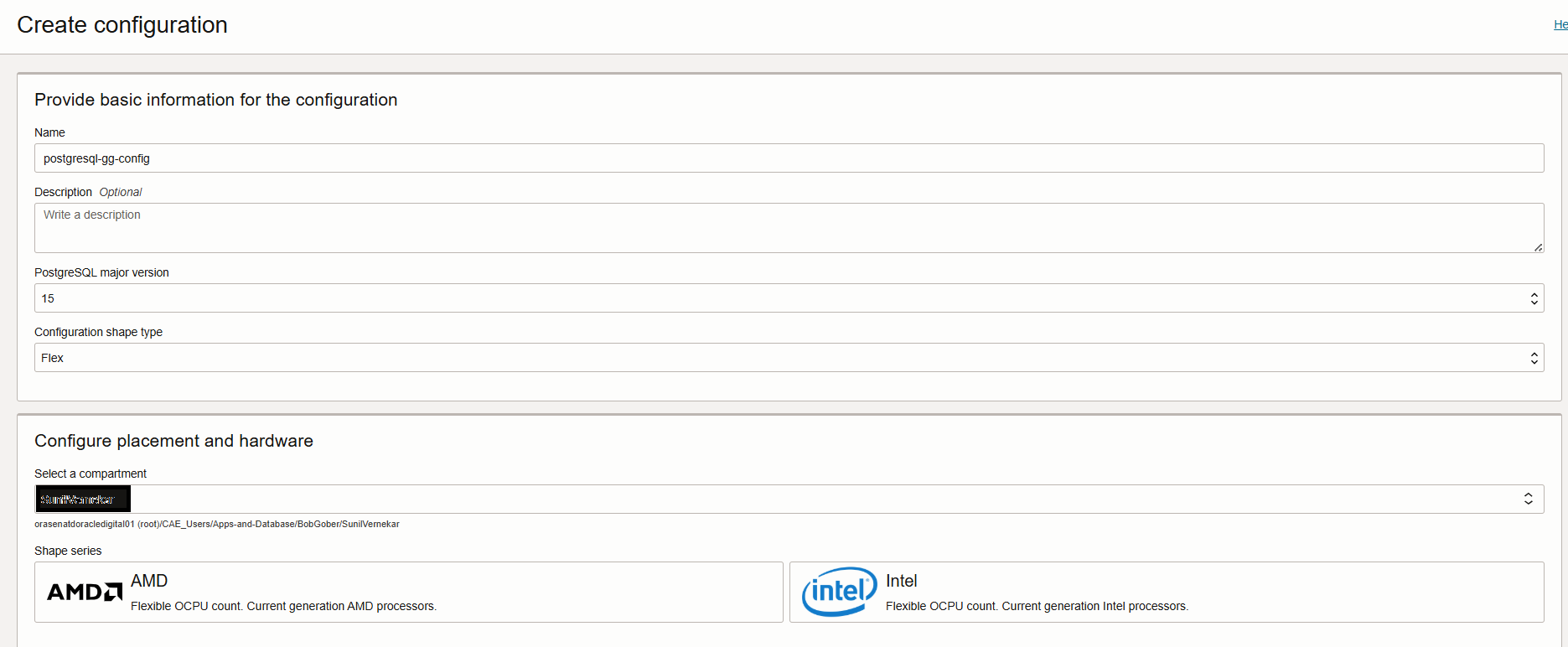The height and width of the screenshot is (647, 1568).
Task: Click the AMD logo icon
Action: click(85, 592)
